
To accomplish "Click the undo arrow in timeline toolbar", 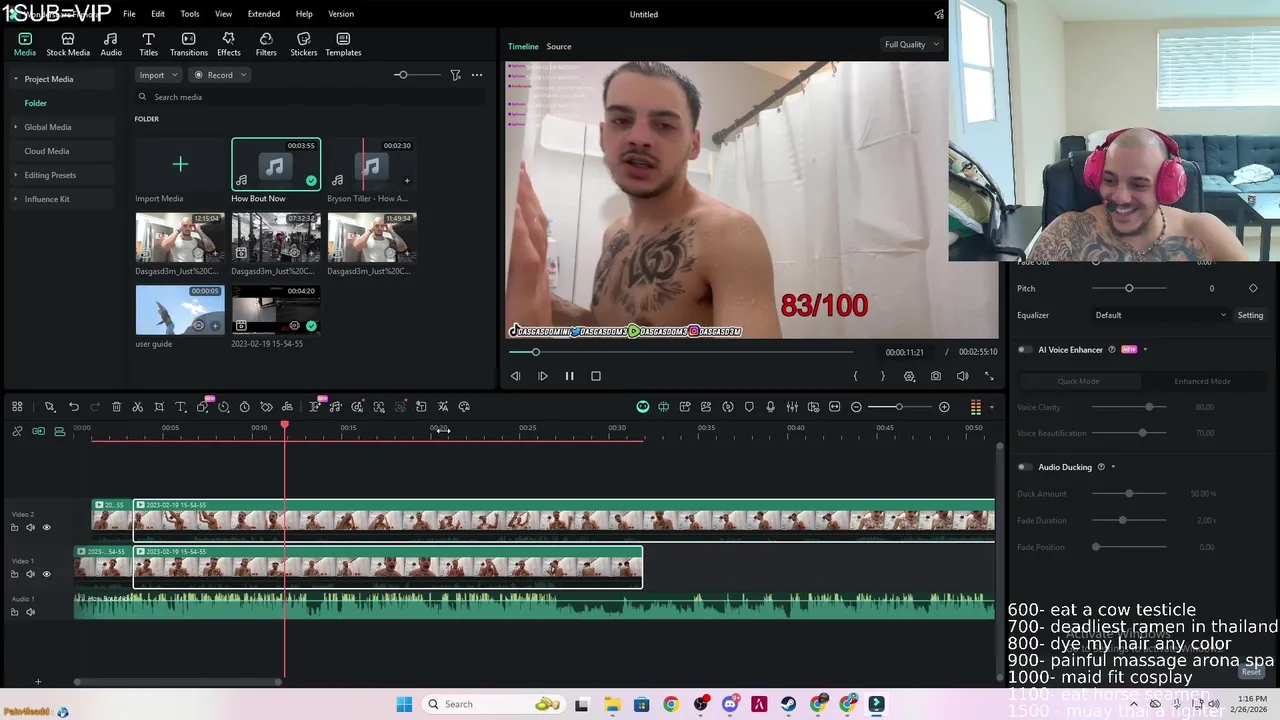I will click(x=73, y=407).
